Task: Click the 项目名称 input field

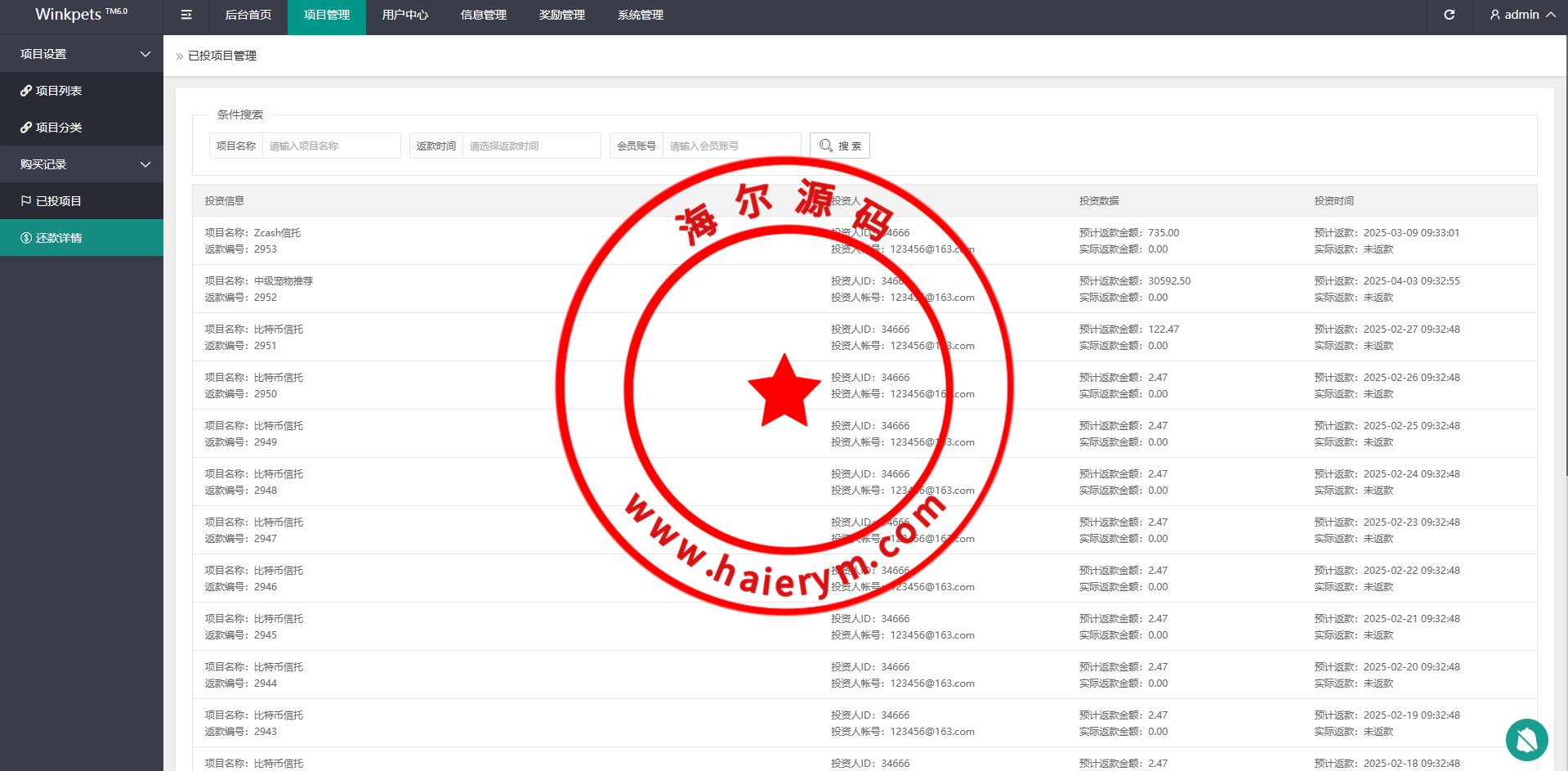Action: click(x=331, y=146)
